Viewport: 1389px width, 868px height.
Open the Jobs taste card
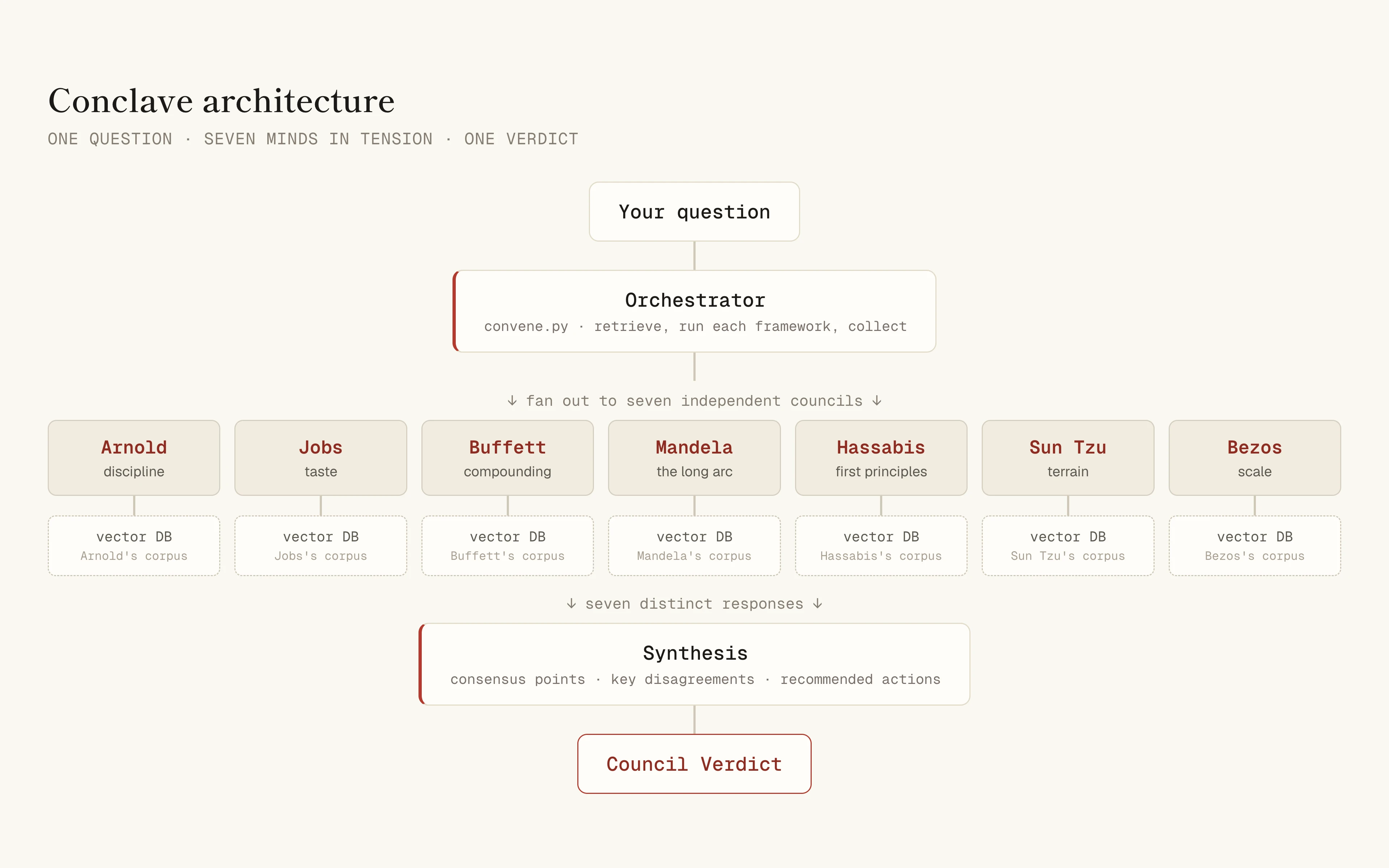point(321,458)
